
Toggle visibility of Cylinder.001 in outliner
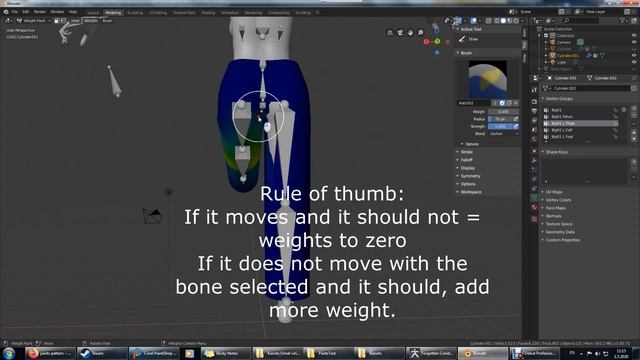point(634,55)
